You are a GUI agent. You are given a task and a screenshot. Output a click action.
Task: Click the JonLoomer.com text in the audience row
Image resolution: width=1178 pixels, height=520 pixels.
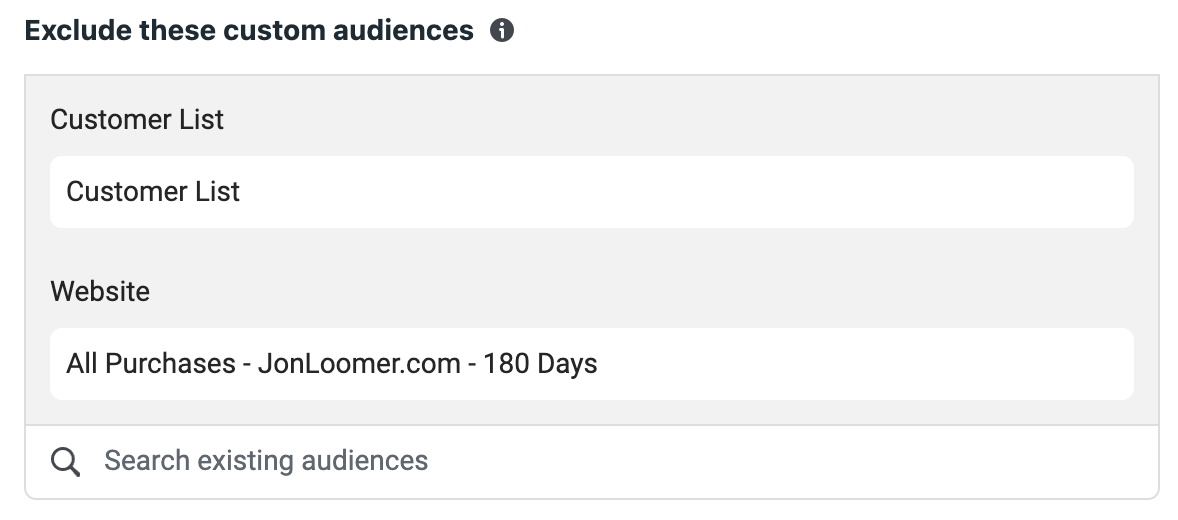359,364
